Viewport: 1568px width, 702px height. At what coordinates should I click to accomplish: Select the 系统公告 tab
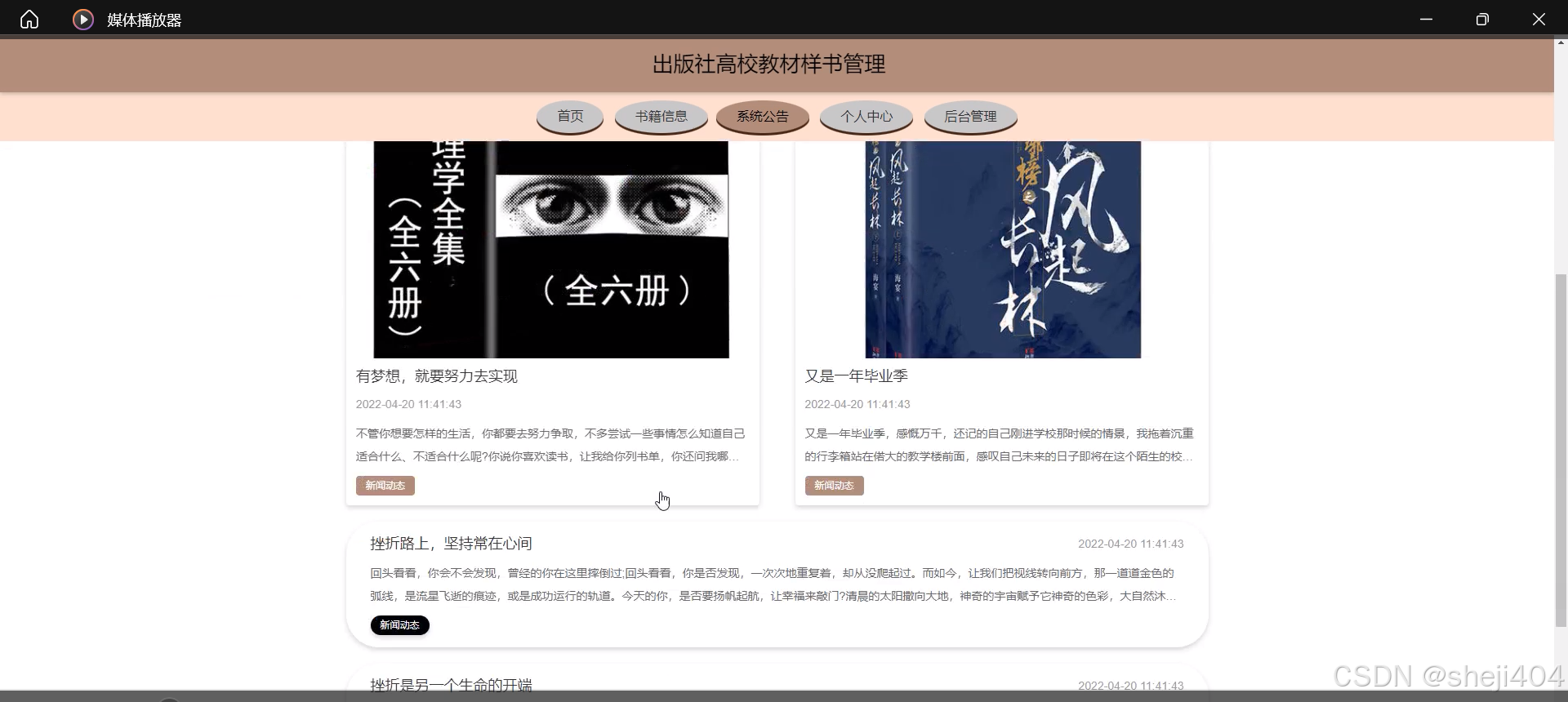pos(763,117)
